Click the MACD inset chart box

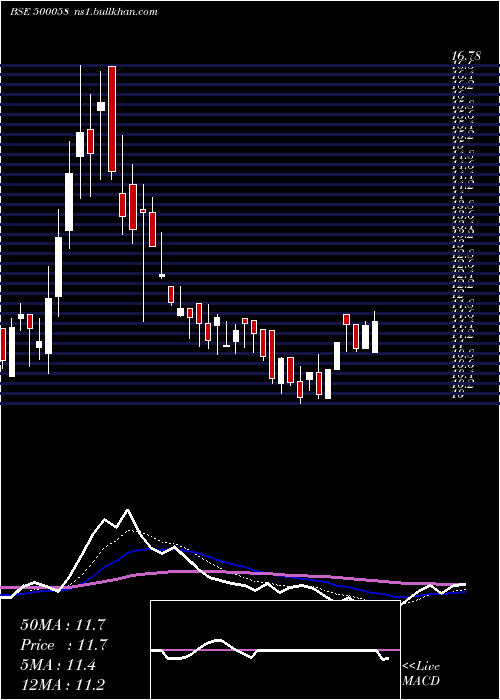(x=275, y=650)
